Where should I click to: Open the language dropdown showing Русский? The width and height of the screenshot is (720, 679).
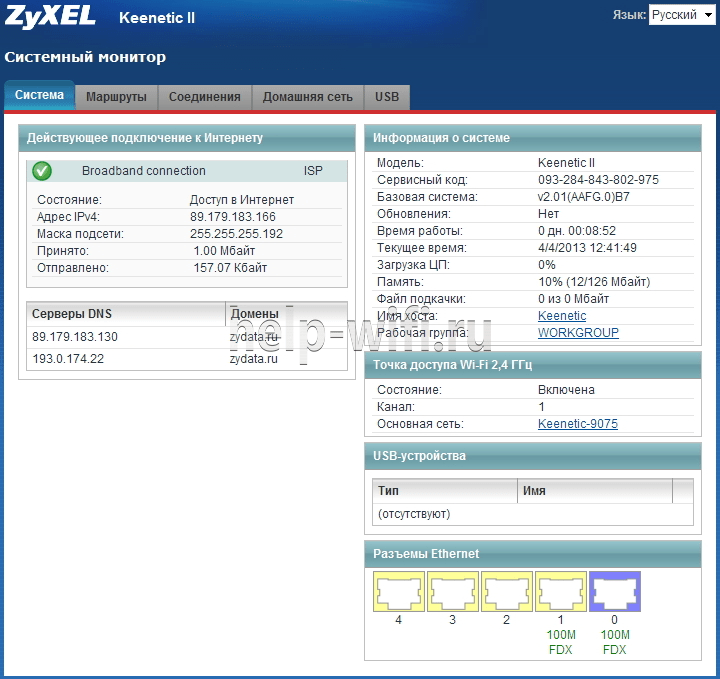click(x=682, y=15)
